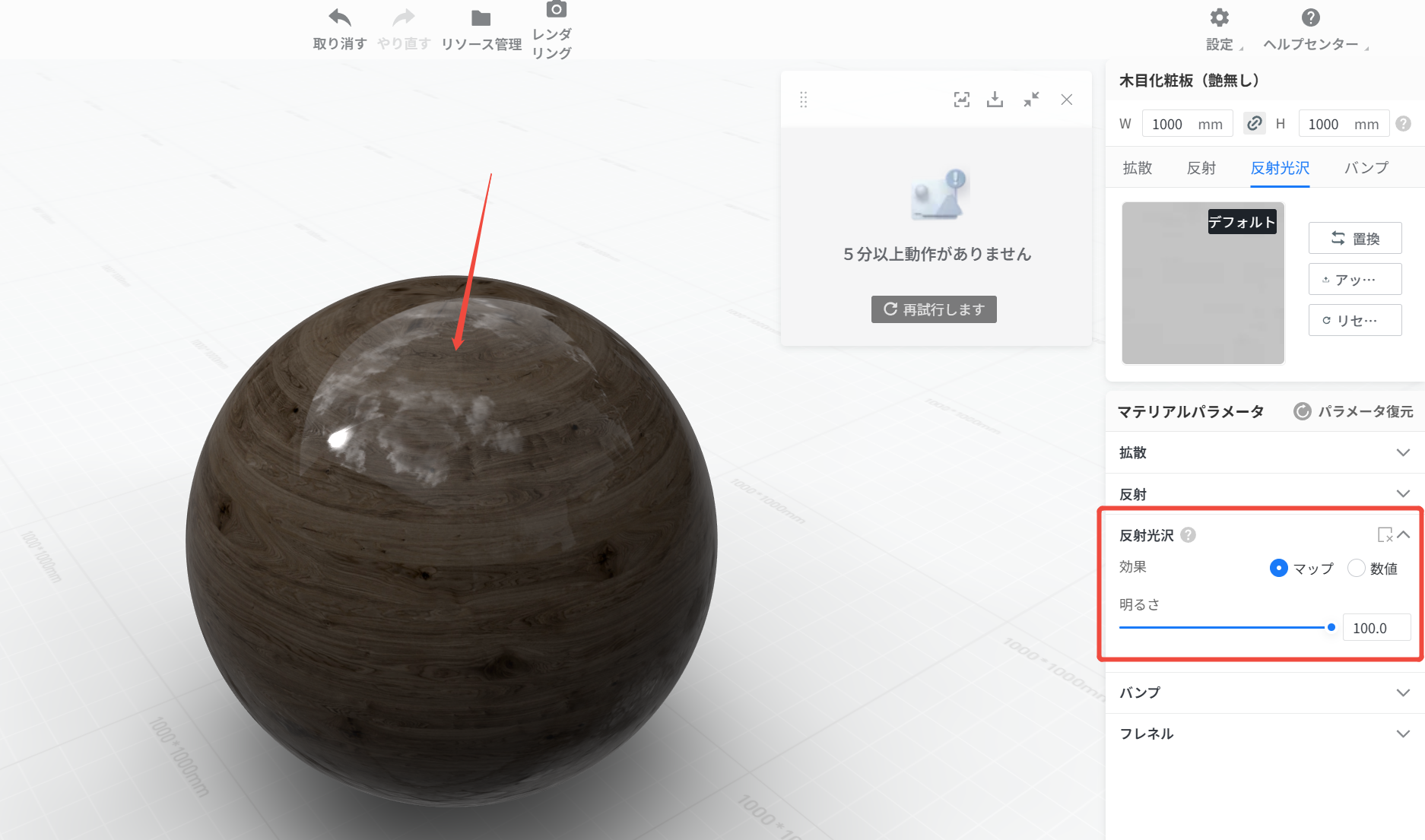Click the マテリアルパラメータ heading
The height and width of the screenshot is (840, 1425).
pyautogui.click(x=1191, y=411)
